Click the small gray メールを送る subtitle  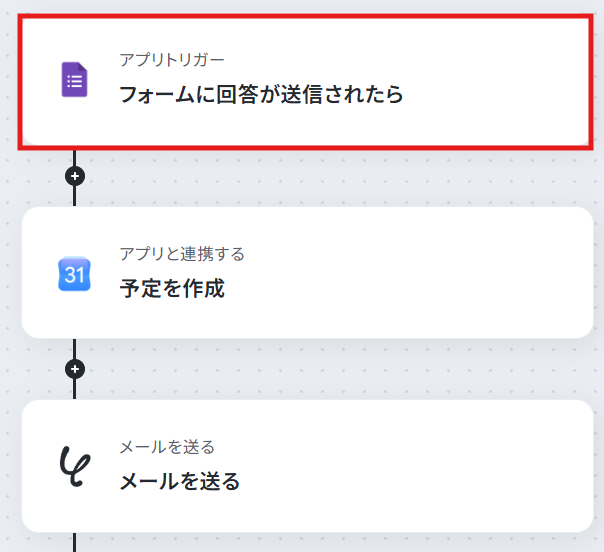(167, 447)
